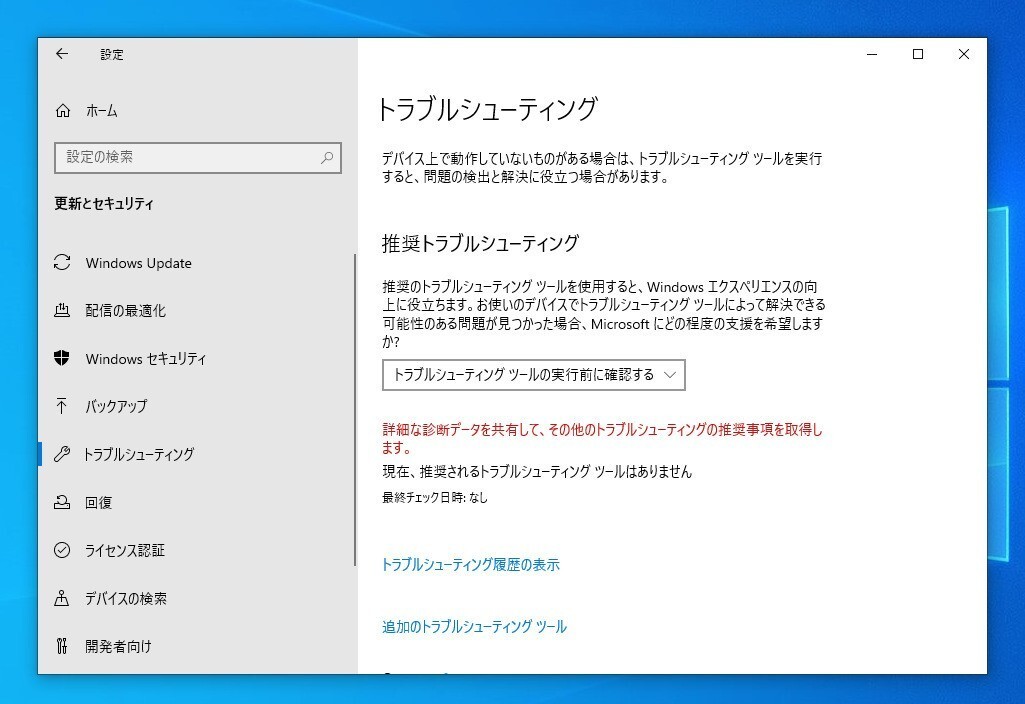Click the dropdown chevron arrow
Image resolution: width=1025 pixels, height=704 pixels.
tap(669, 375)
